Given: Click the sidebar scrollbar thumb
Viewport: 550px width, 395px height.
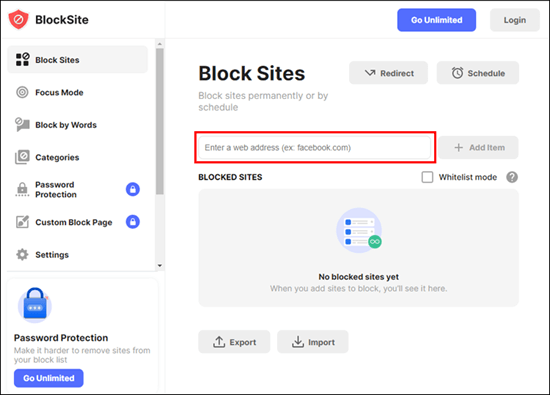Looking at the screenshot, I should click(160, 121).
